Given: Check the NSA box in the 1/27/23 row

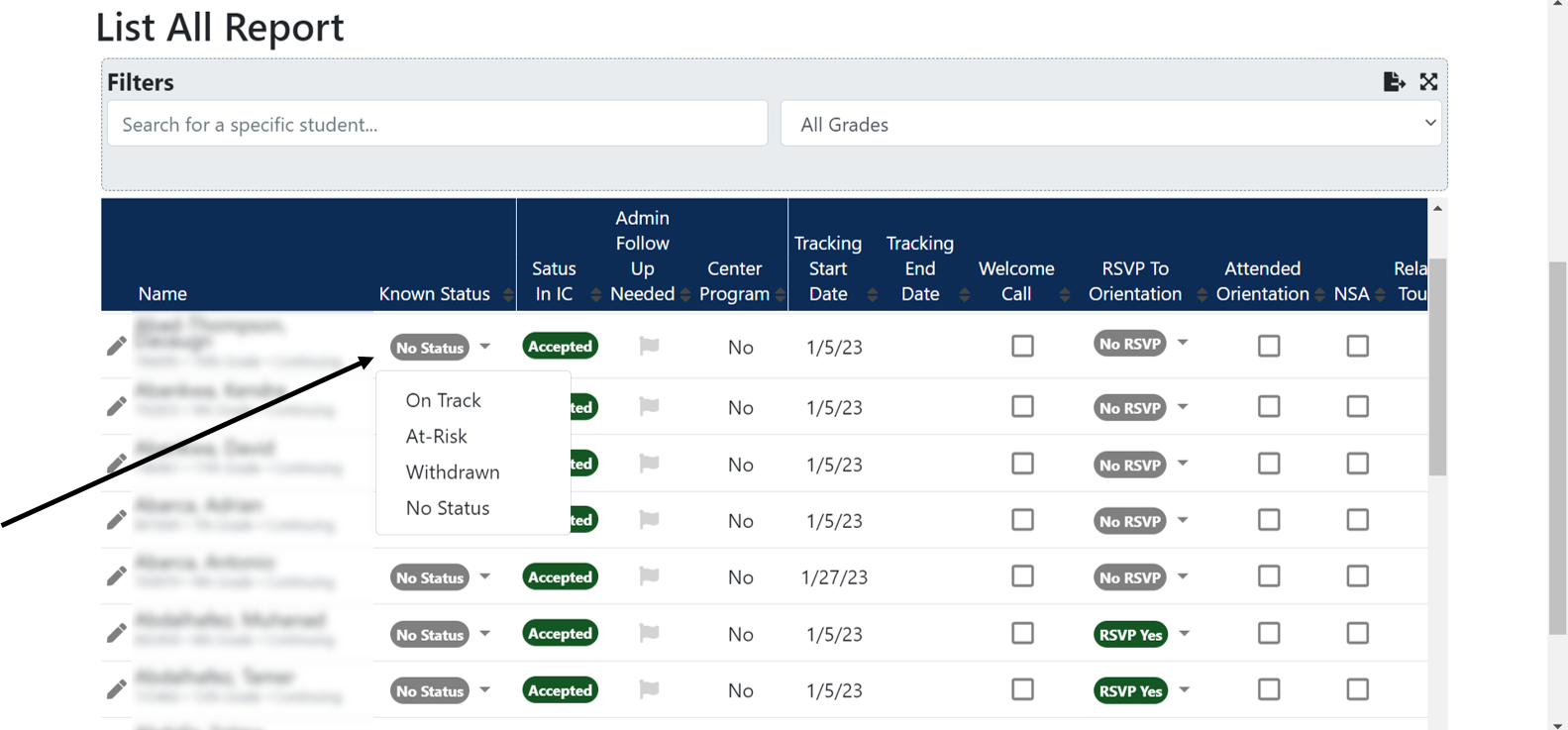Looking at the screenshot, I should pos(1357,576).
